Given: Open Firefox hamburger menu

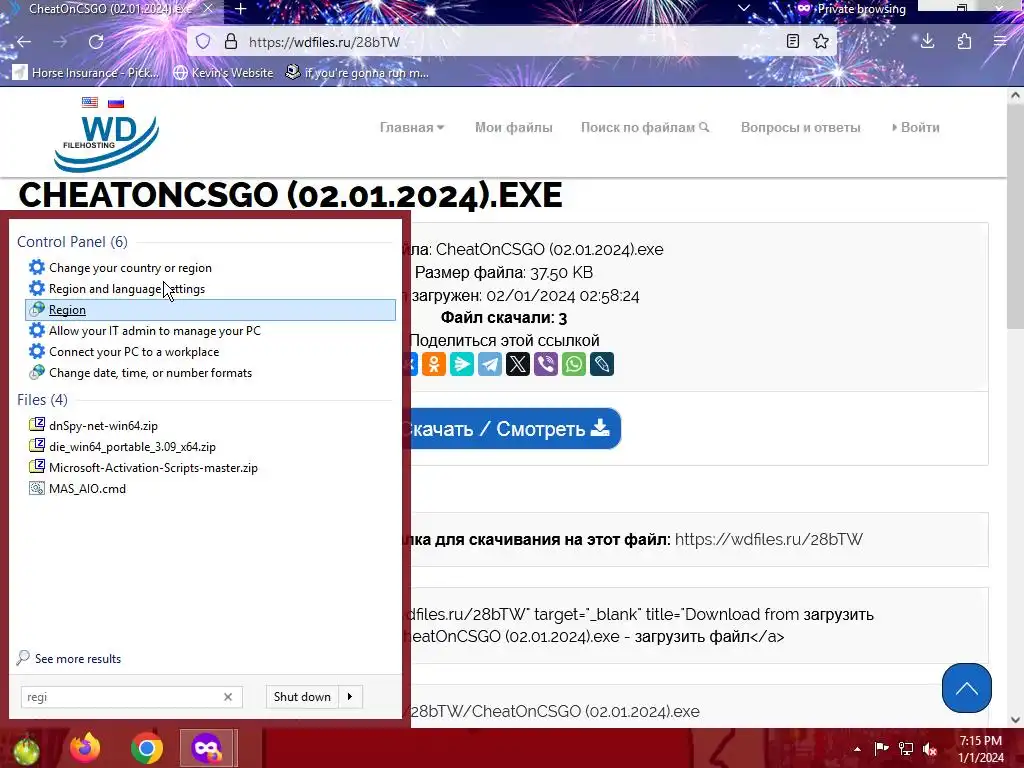Looking at the screenshot, I should (1000, 42).
